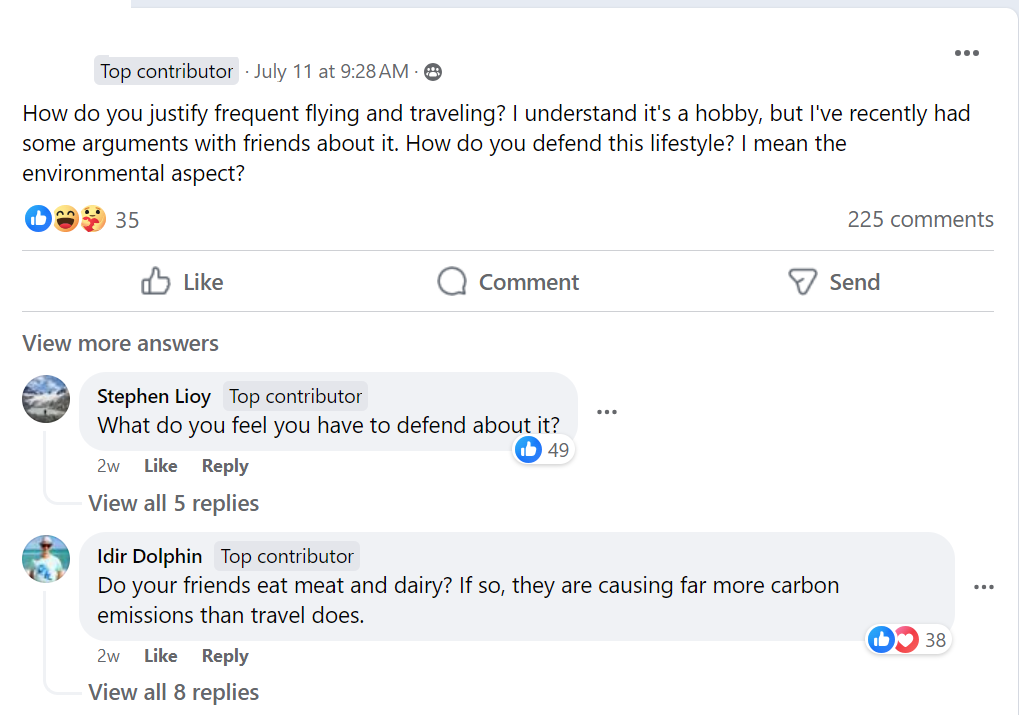Click the thumbs-up Like icon on the post
The height and width of the screenshot is (715, 1019).
pyautogui.click(x=156, y=282)
